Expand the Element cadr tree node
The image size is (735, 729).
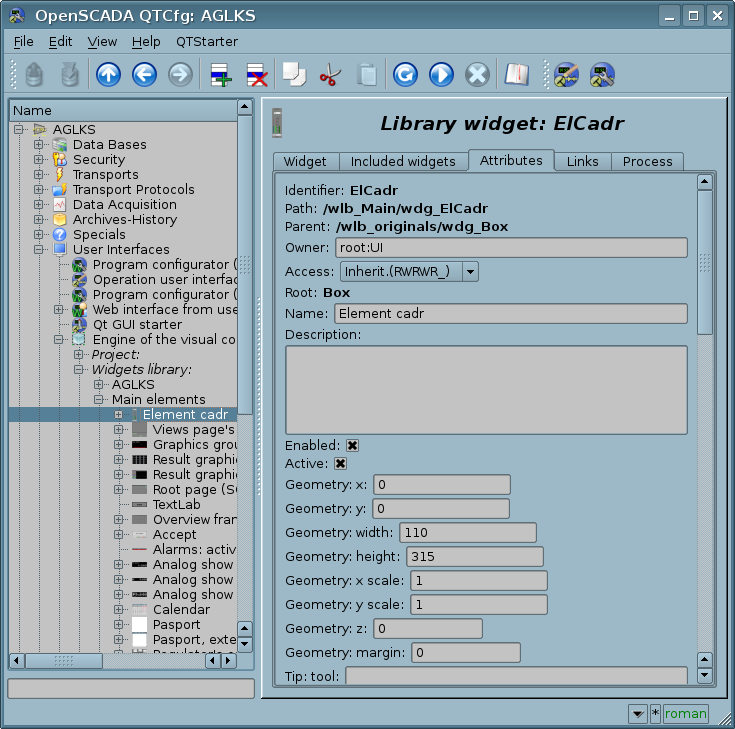point(118,414)
